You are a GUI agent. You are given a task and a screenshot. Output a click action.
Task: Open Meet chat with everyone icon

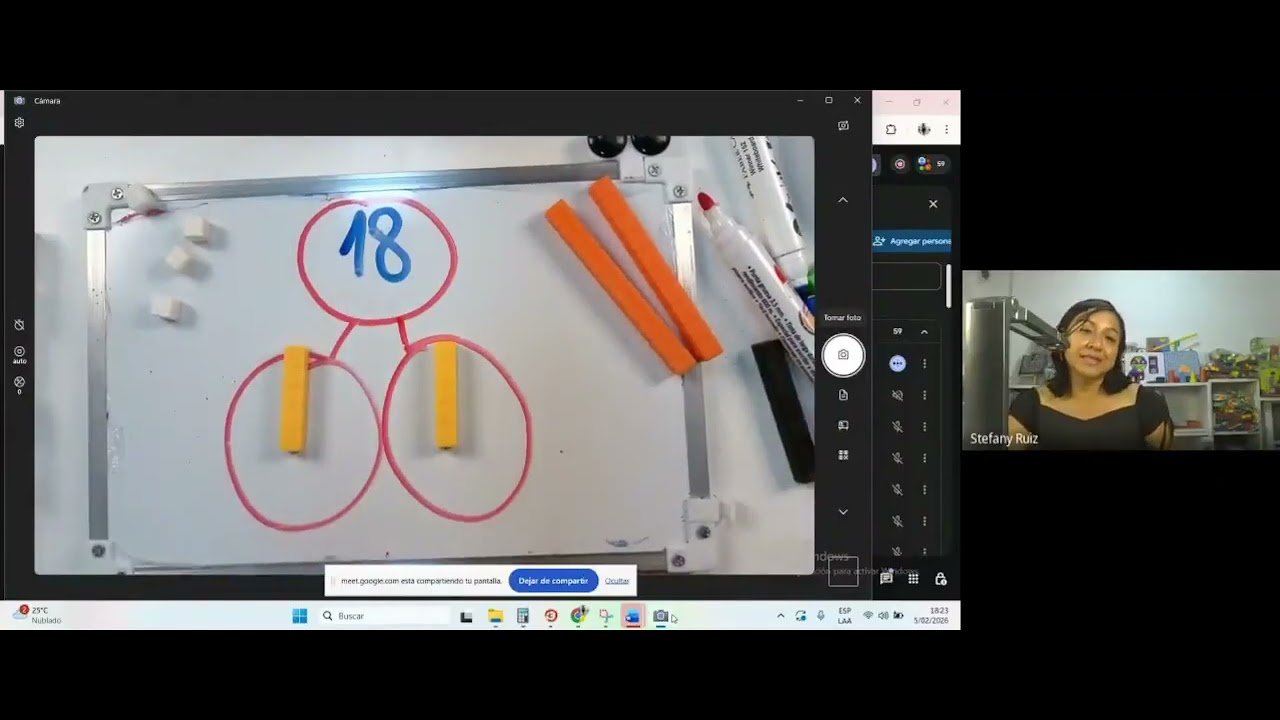click(886, 578)
